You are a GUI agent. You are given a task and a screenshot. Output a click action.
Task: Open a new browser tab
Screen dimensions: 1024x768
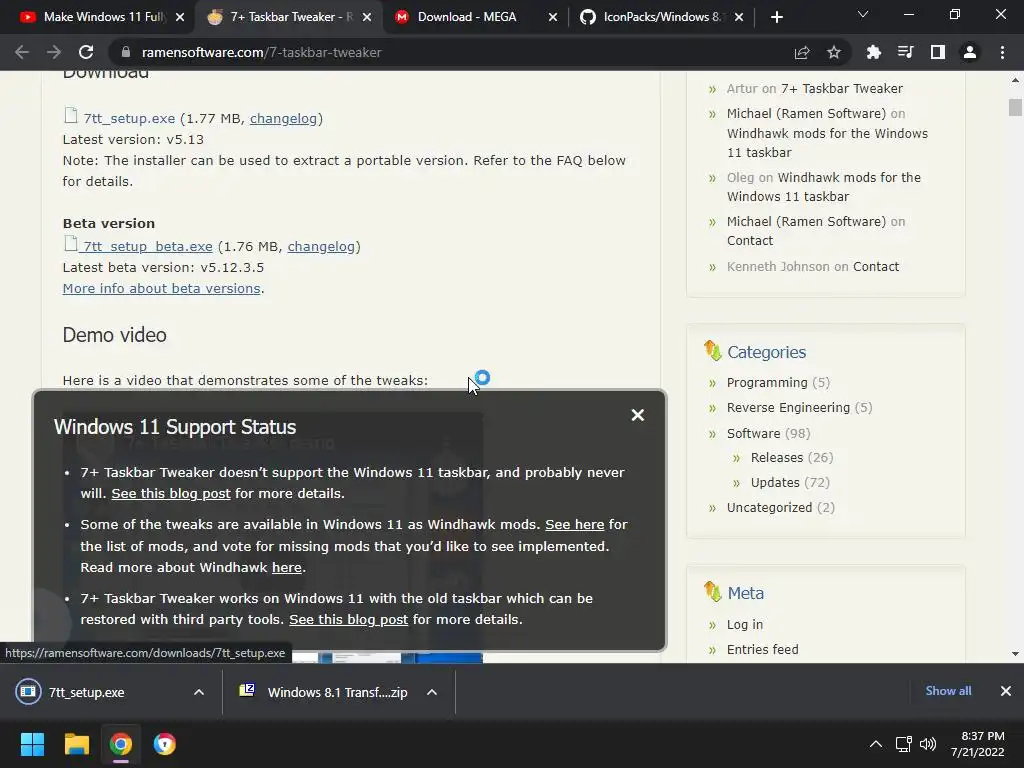[776, 17]
